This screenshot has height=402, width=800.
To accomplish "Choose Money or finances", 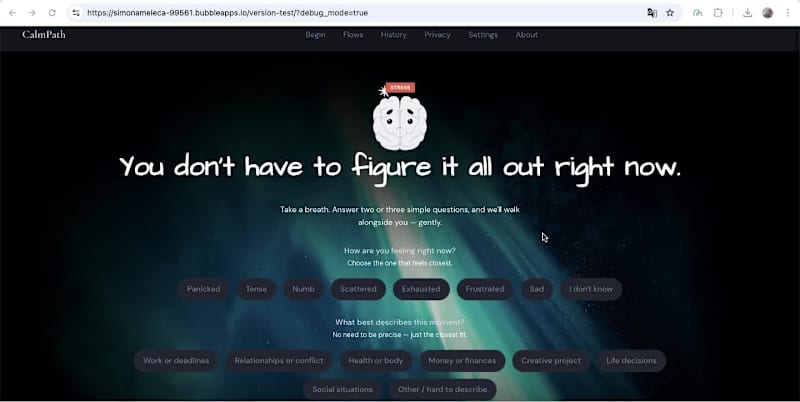I will (462, 361).
